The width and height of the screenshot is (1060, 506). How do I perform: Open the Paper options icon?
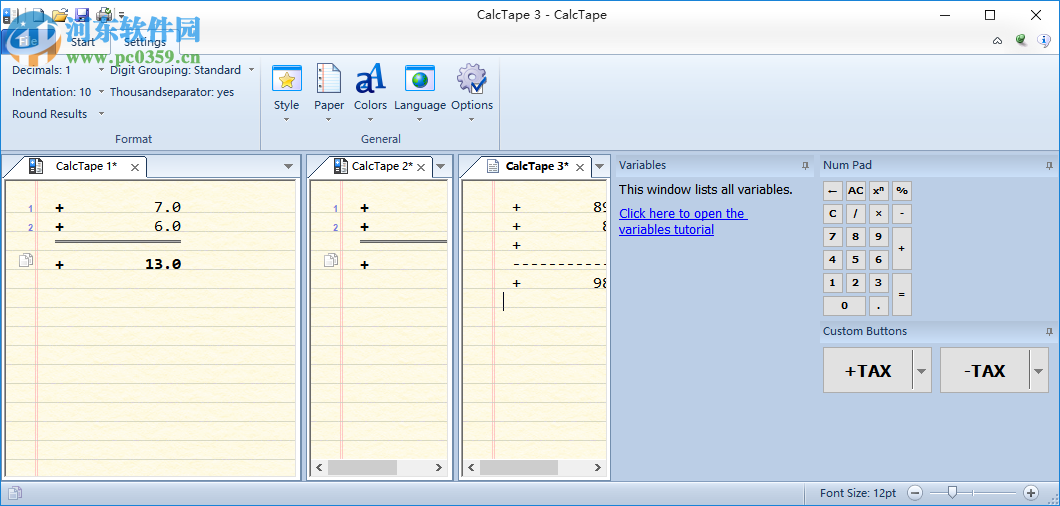[329, 80]
